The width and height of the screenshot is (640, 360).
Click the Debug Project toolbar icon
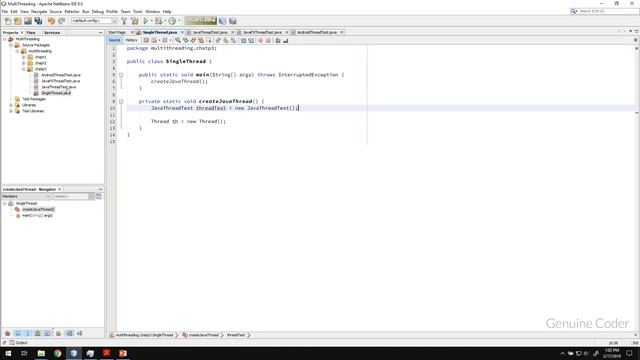[159, 21]
